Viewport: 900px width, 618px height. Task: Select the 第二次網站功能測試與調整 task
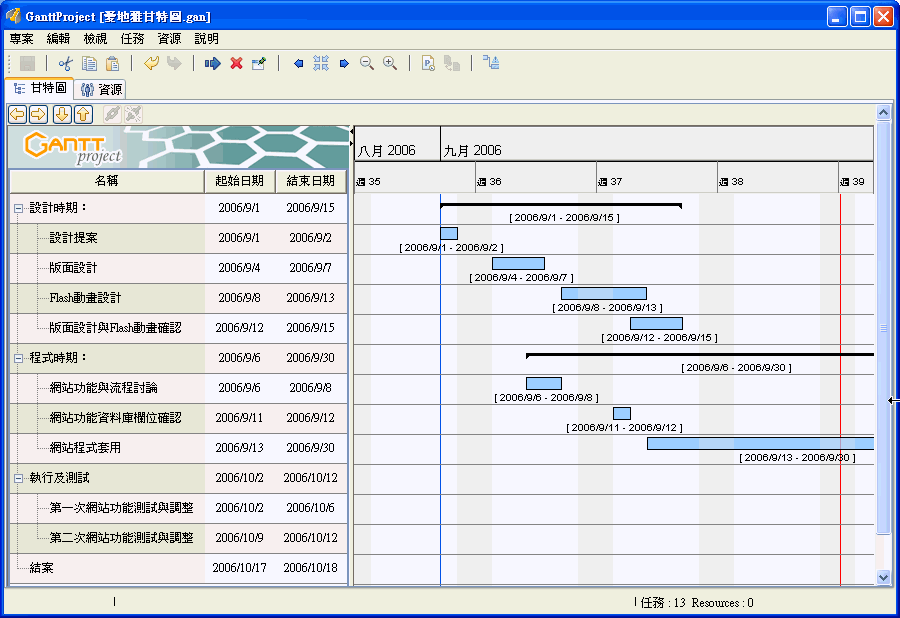(179, 538)
